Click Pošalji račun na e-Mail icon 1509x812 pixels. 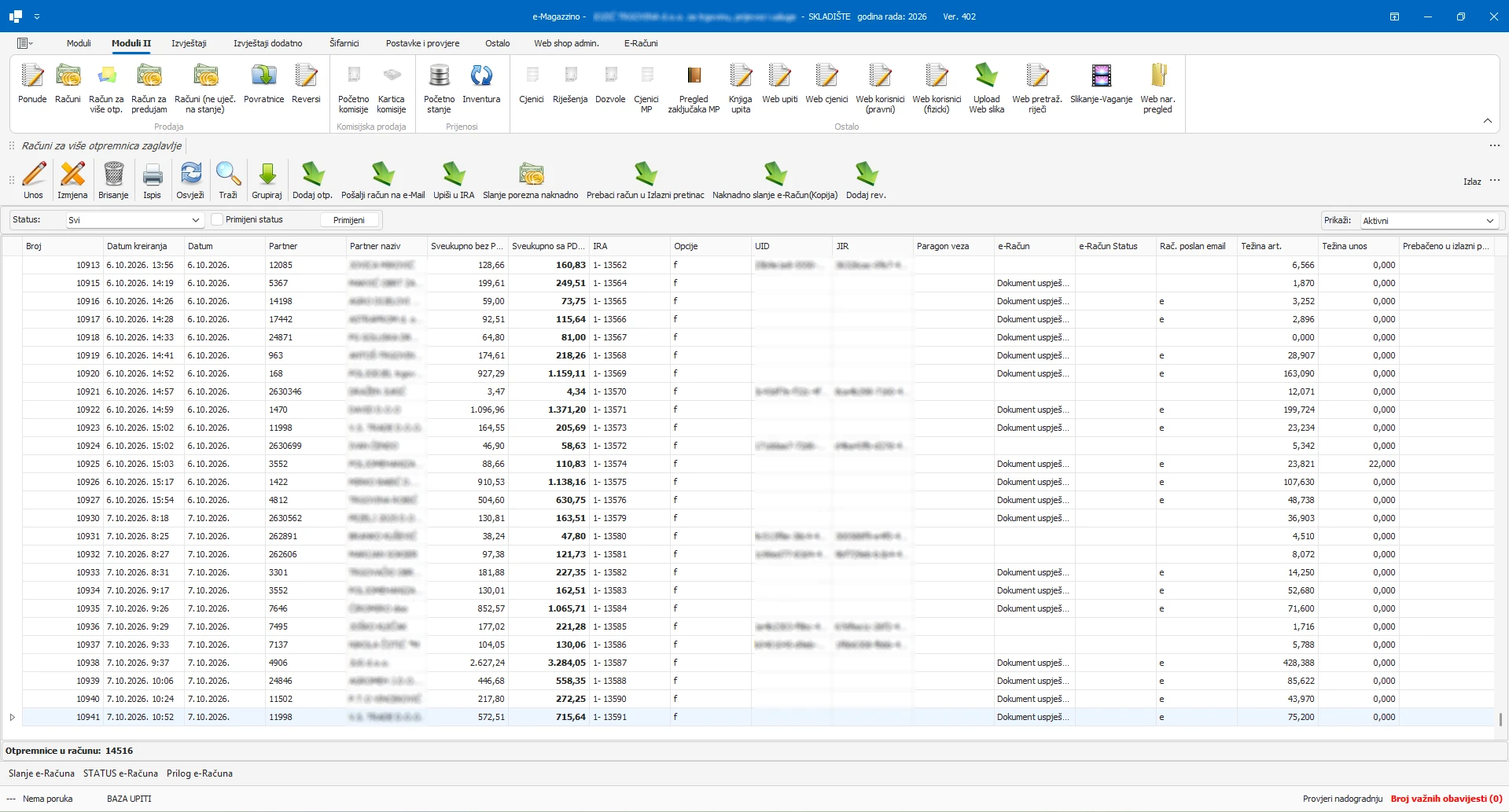coord(383,174)
